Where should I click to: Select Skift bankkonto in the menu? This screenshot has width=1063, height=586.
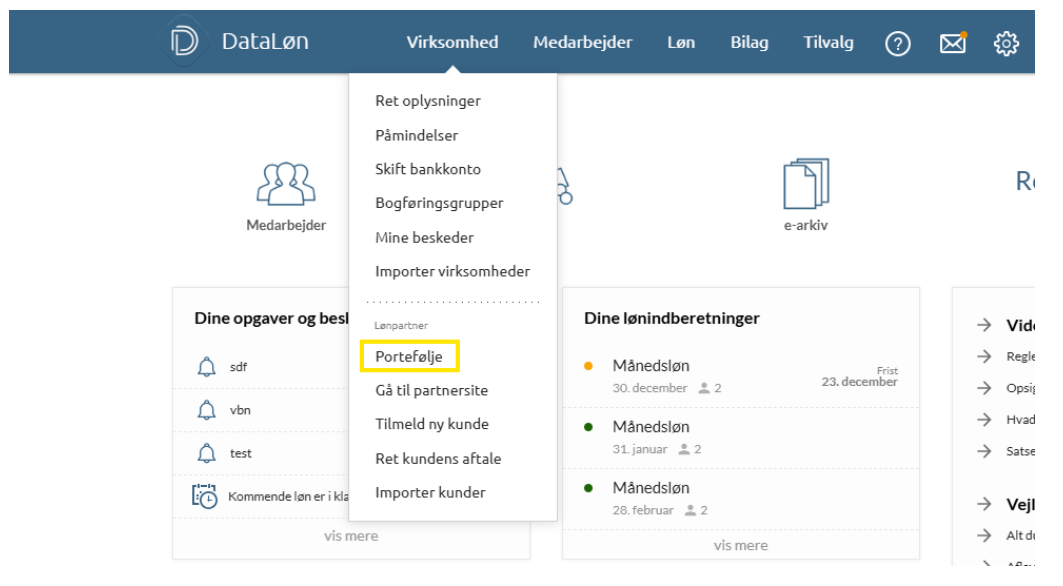coord(427,169)
